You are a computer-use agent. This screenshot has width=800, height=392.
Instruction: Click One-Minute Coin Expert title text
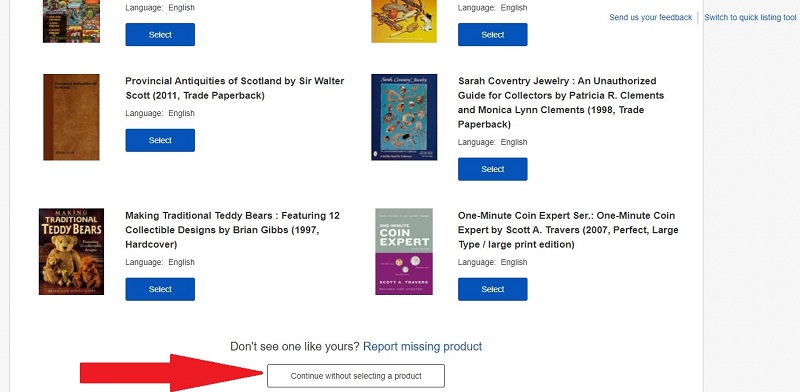pyautogui.click(x=568, y=230)
